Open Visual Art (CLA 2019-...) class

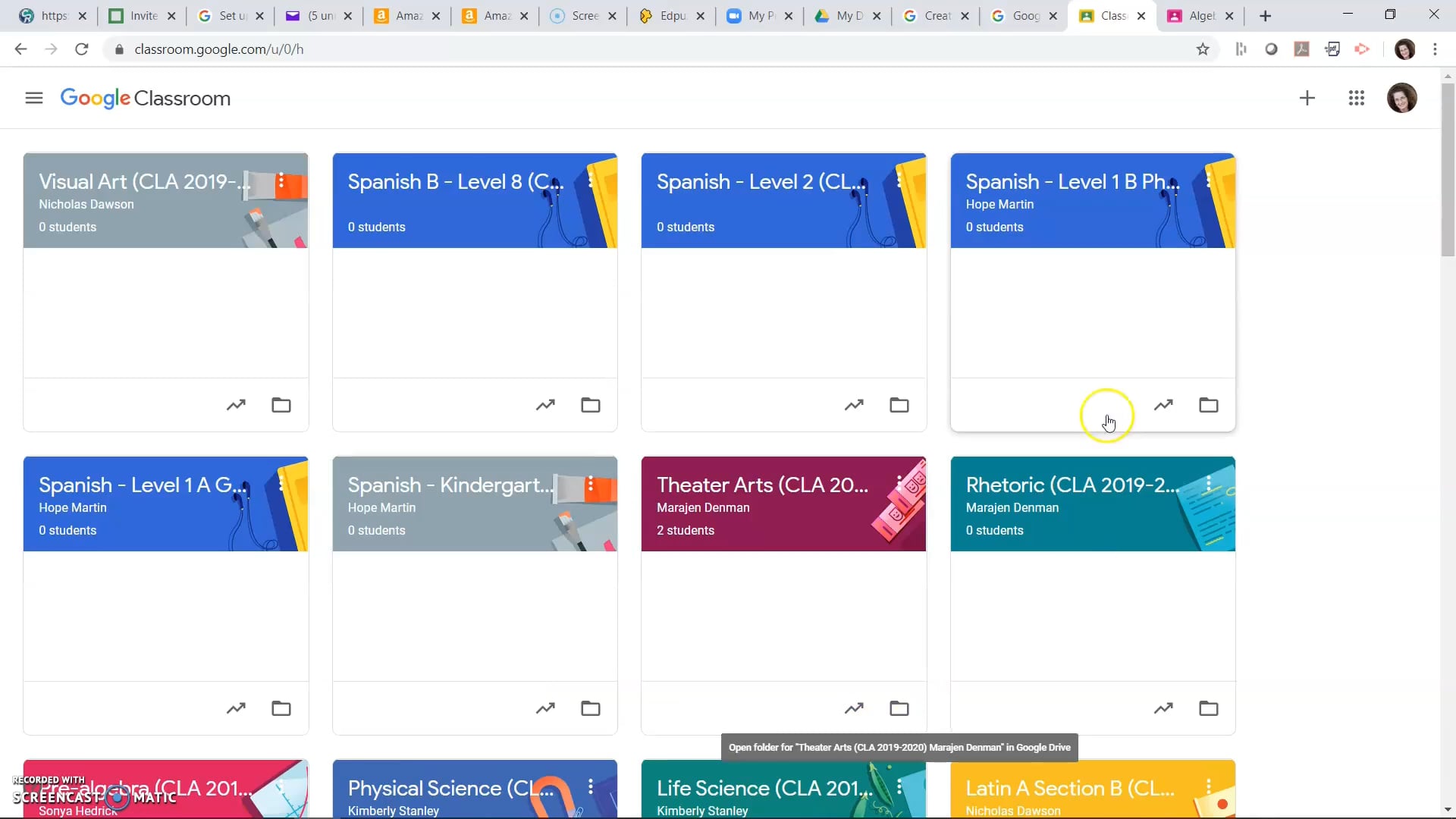tap(145, 182)
